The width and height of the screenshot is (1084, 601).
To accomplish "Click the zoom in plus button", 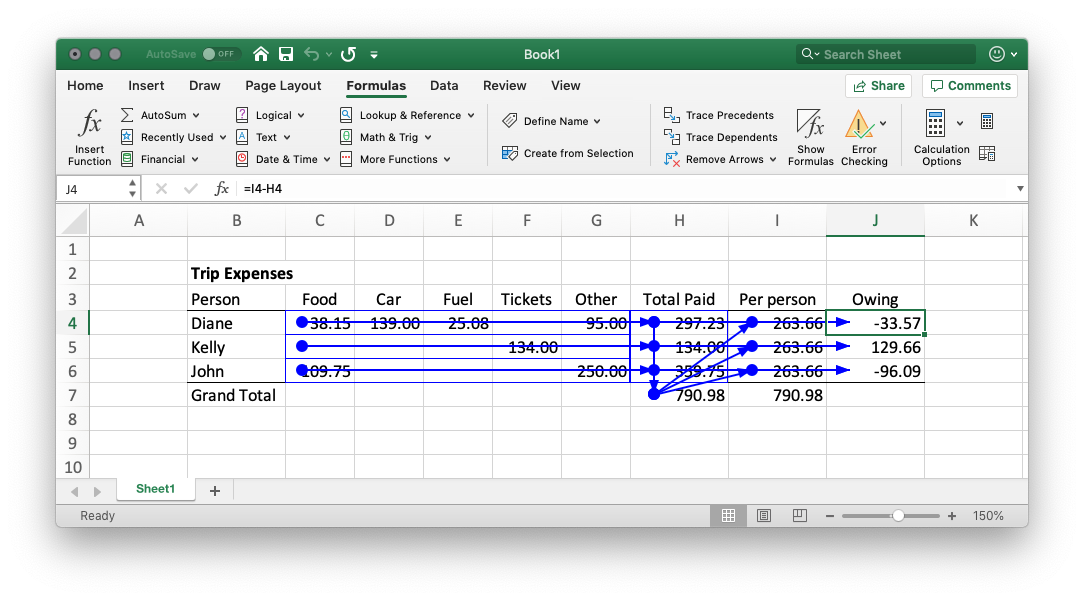I will point(952,516).
